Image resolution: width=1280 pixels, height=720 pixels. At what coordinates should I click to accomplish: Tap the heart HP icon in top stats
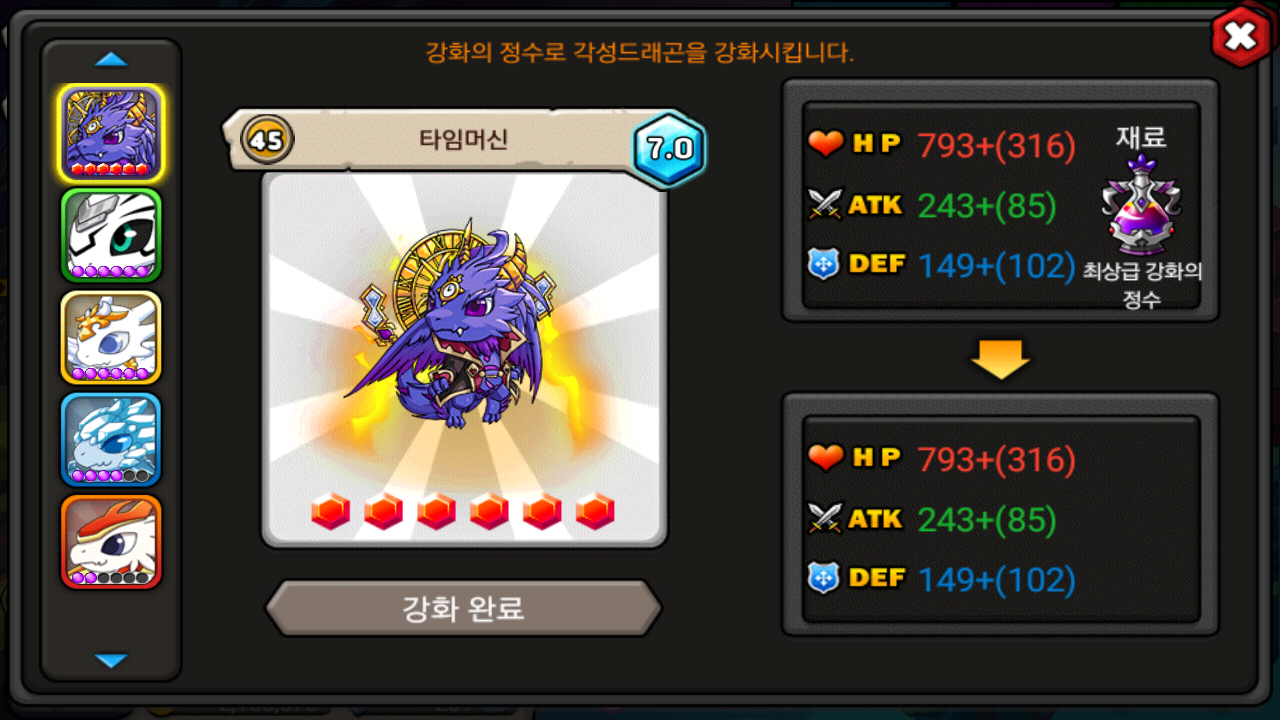tap(826, 145)
